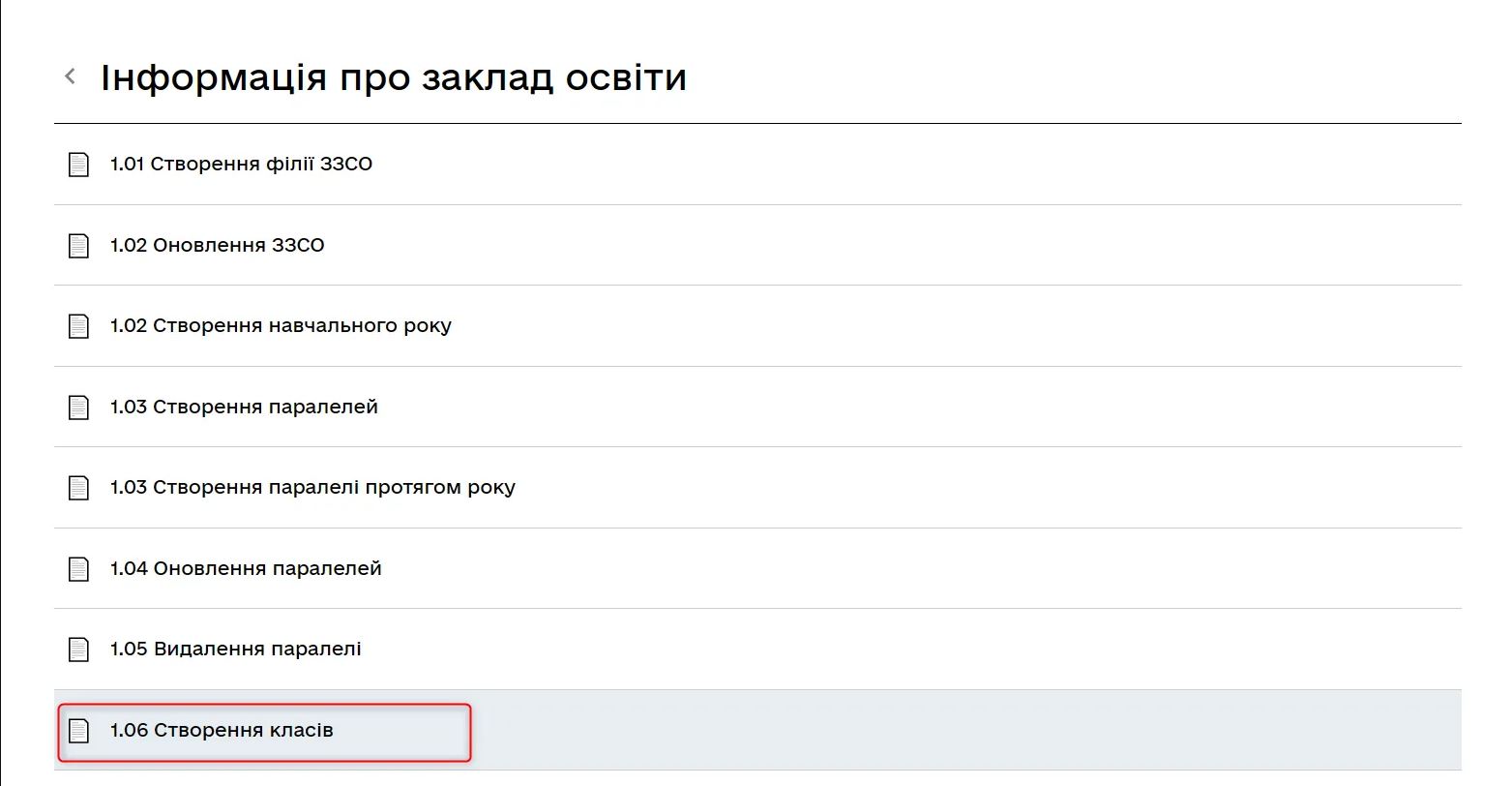
Task: Open 1.05 Видалення паралелі article
Action: tap(236, 649)
